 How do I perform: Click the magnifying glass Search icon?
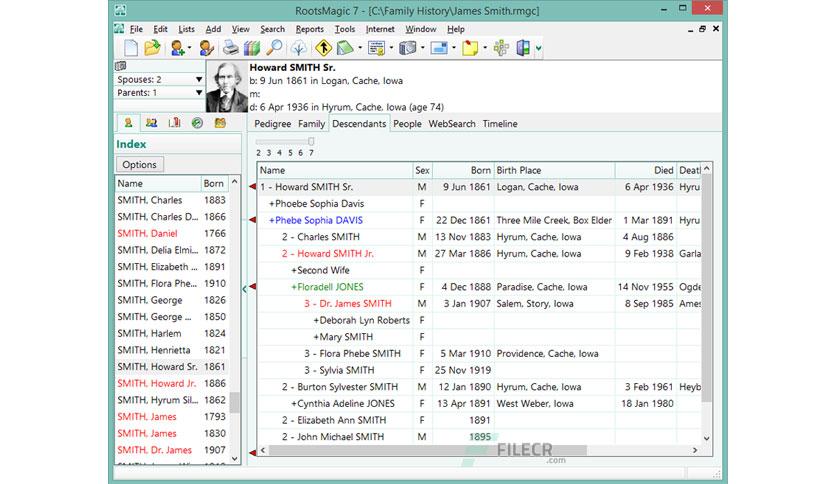274,48
